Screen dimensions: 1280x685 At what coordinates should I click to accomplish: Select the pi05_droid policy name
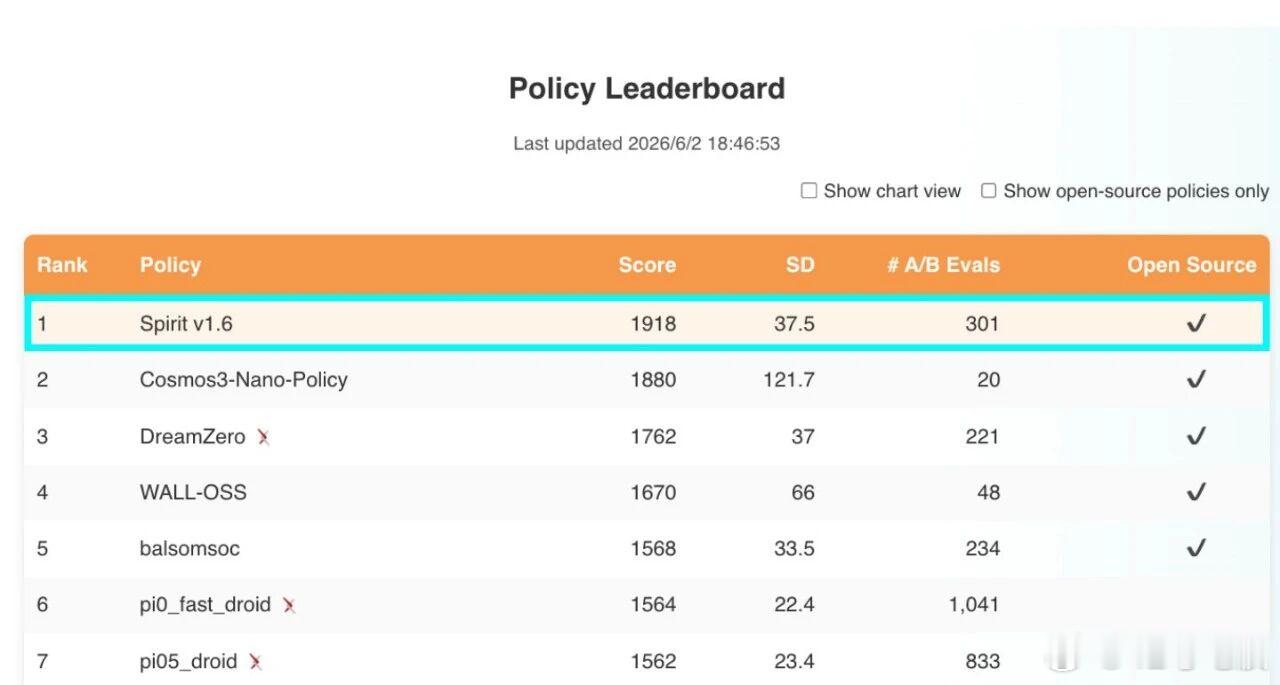[x=188, y=662]
